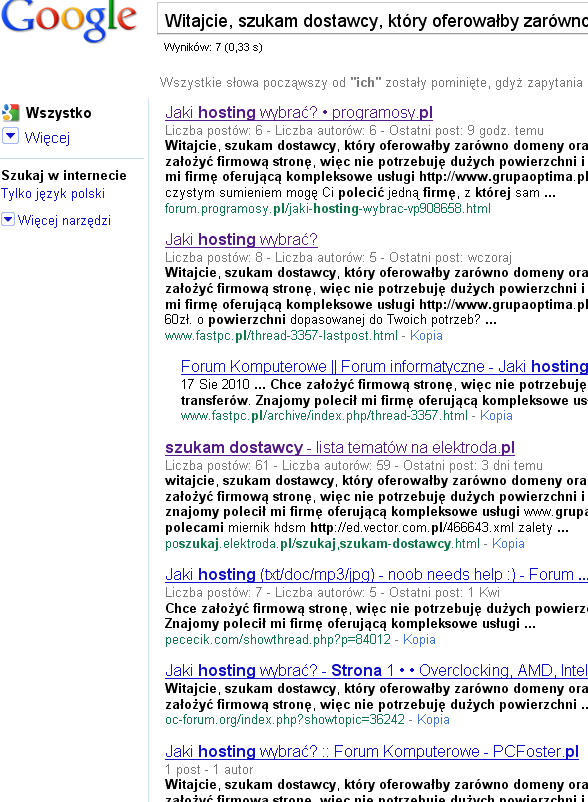This screenshot has height=802, width=588.
Task: Click the oc-forum.org/index.php?showtopic=36242 URL
Action: pos(285,719)
